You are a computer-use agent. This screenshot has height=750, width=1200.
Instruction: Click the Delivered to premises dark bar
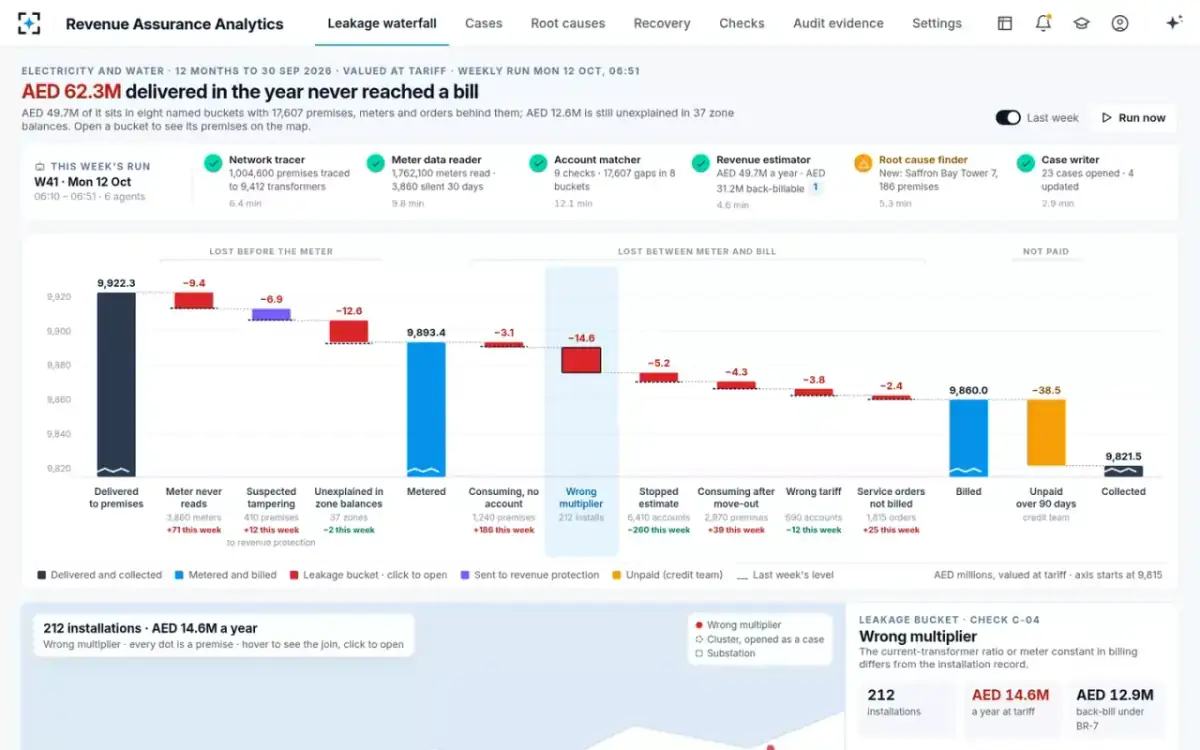pyautogui.click(x=116, y=384)
